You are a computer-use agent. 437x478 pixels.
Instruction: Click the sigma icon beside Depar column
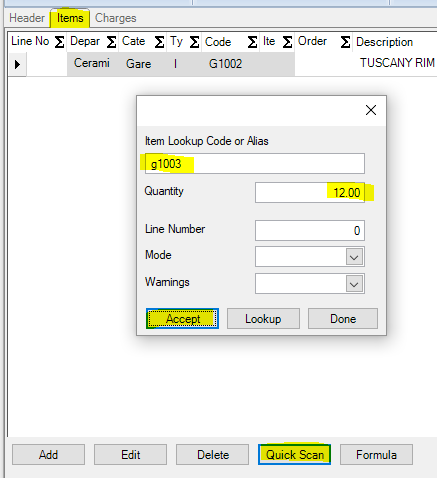click(x=111, y=42)
